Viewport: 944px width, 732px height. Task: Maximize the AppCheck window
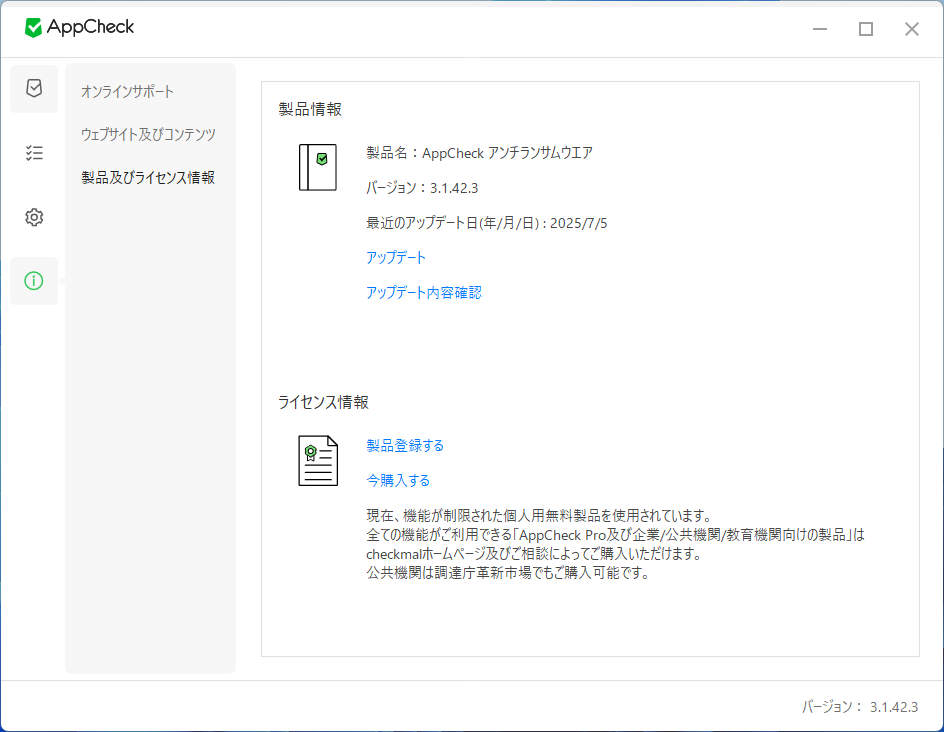tap(865, 29)
